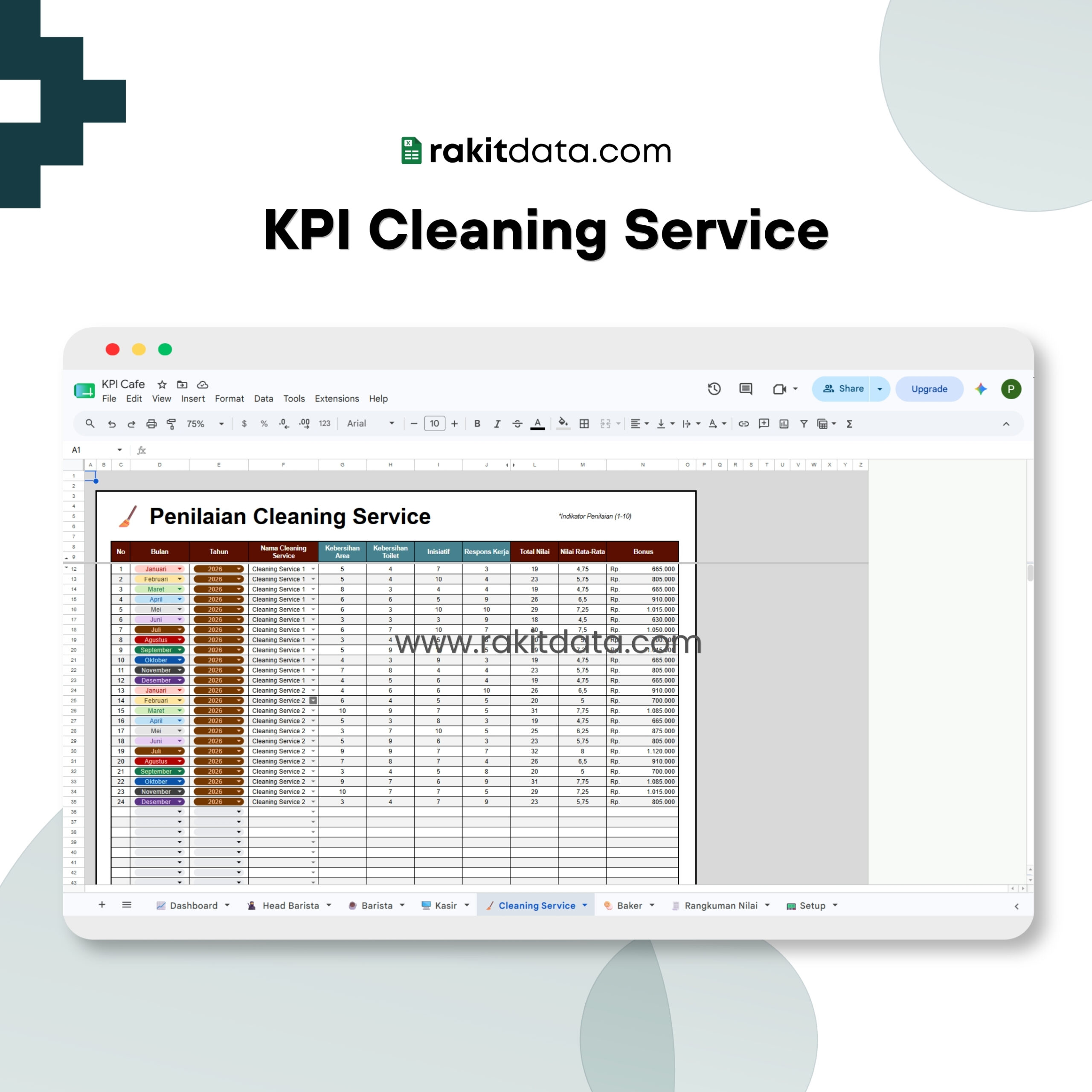Open the All sheets list icon

click(127, 905)
